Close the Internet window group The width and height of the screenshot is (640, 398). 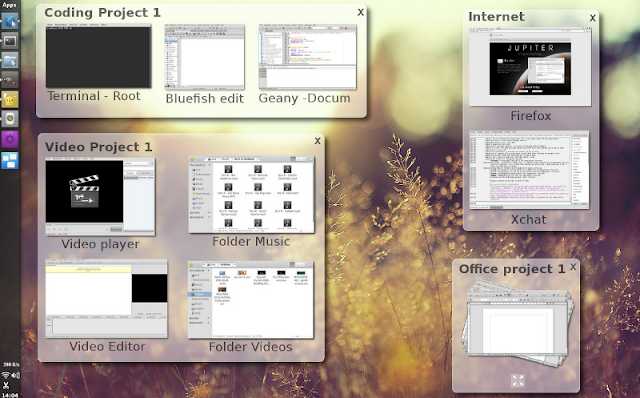pyautogui.click(x=592, y=18)
